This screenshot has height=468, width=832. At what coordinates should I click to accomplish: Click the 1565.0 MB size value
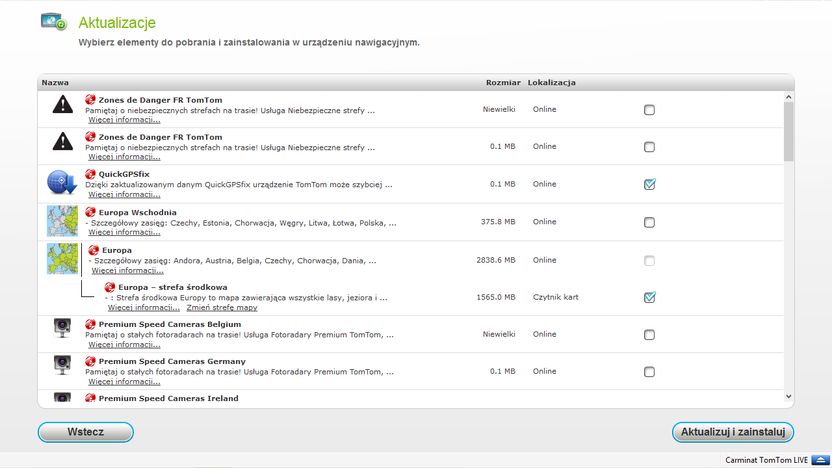click(496, 297)
